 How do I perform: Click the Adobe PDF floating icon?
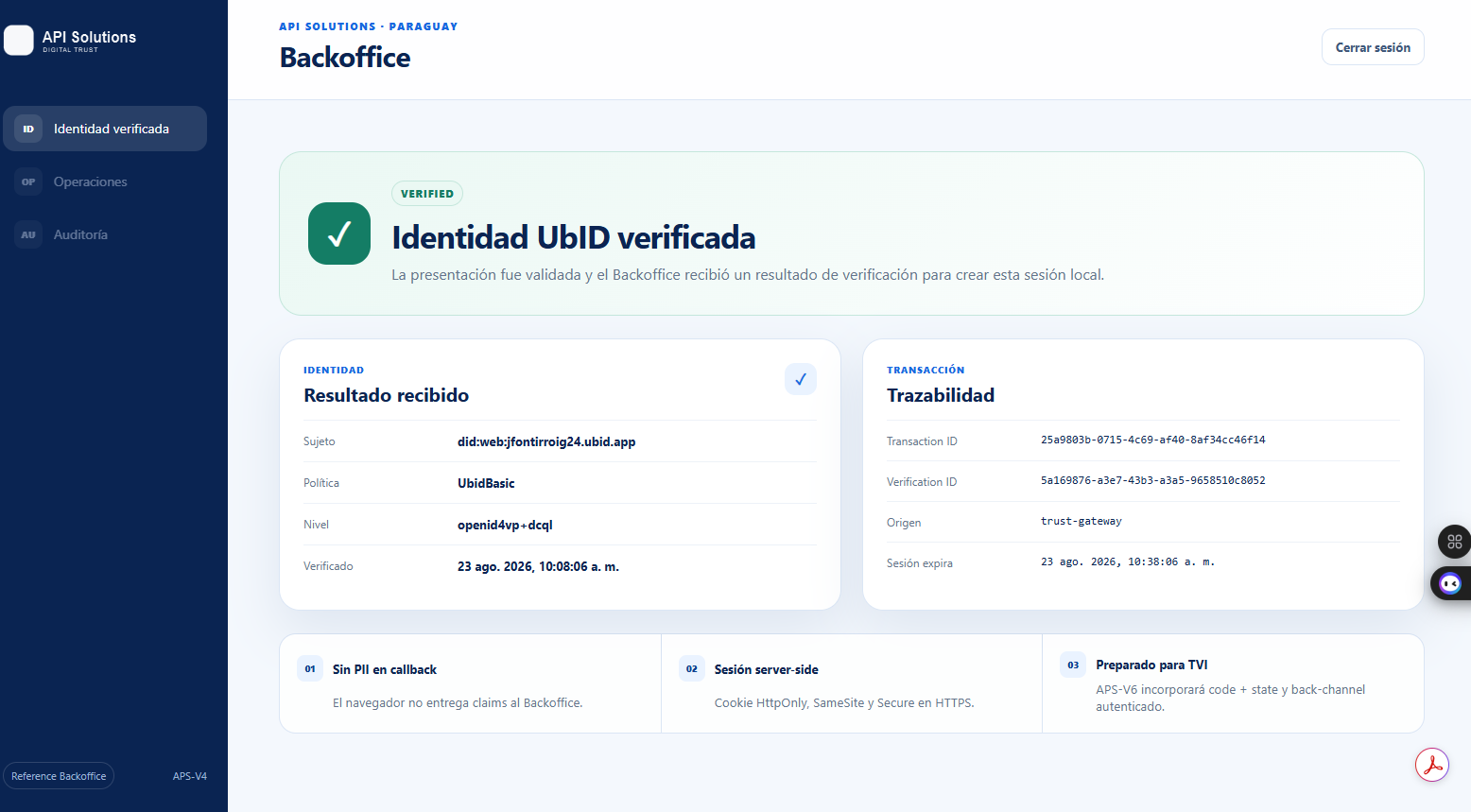coord(1432,765)
